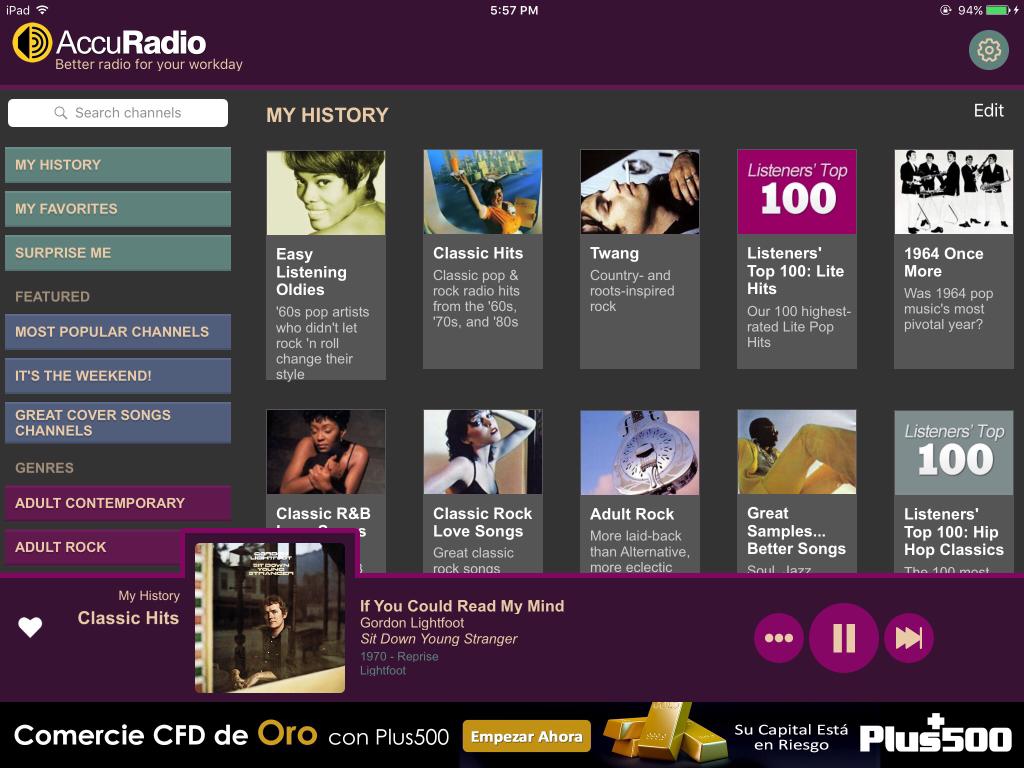Open the My History sidebar tab
This screenshot has width=1024, height=768.
point(118,165)
